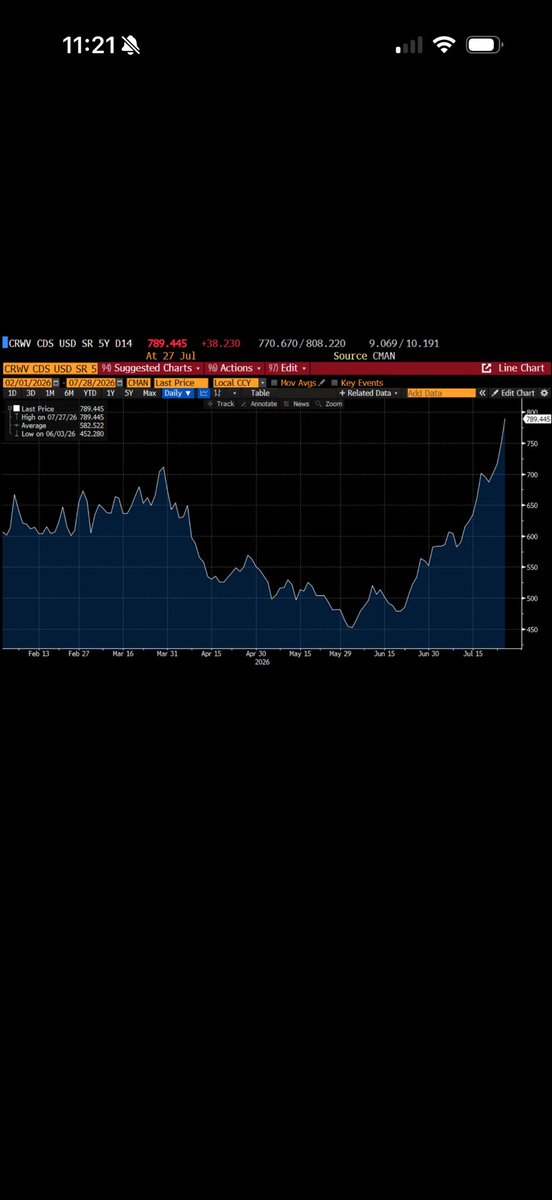
Task: Select the 1M range tab
Action: click(50, 393)
